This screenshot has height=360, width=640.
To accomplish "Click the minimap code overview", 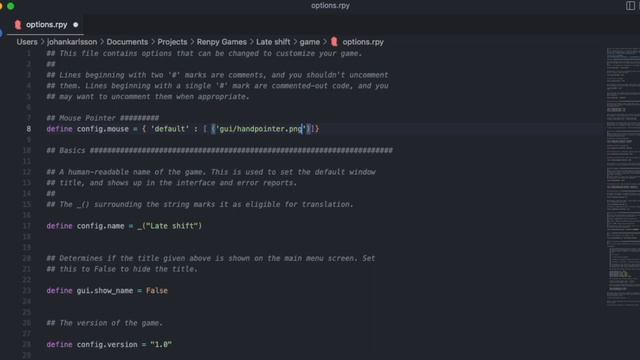I will [x=623, y=176].
